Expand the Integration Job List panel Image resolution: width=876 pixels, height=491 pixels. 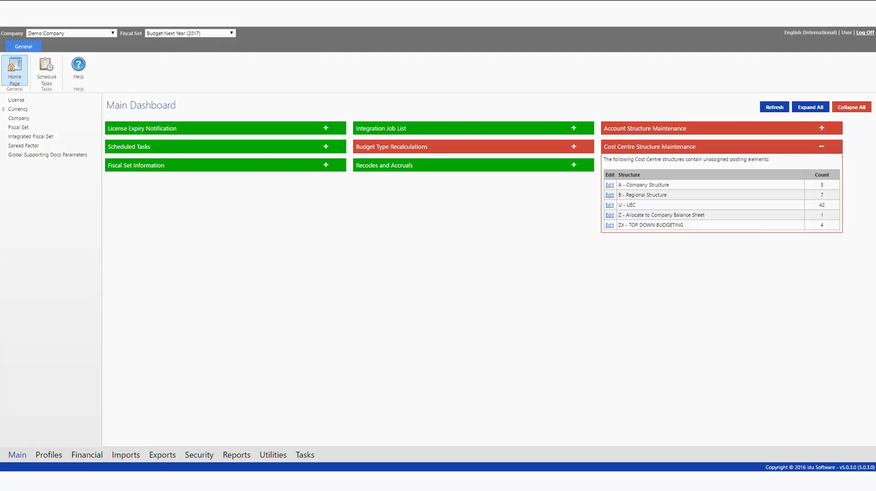(x=573, y=128)
